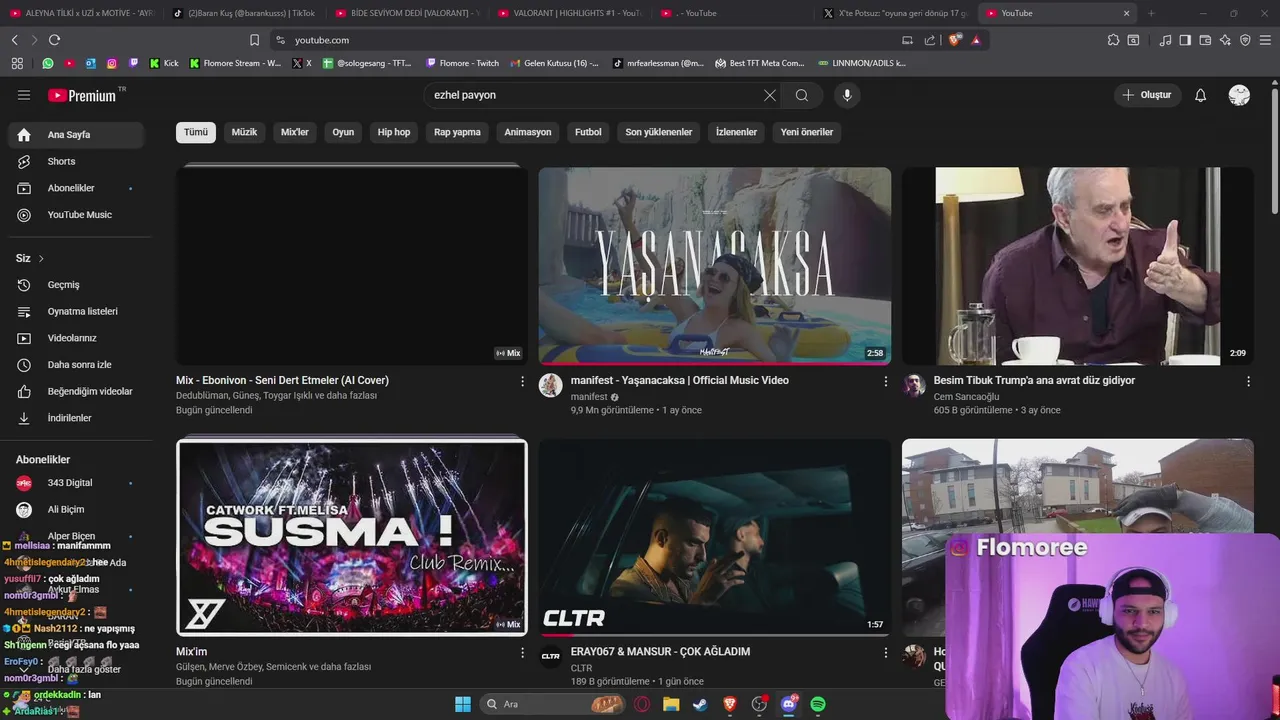
Task: Open video title ERAY067 & MANSUR - ÇOK AĞLADIM
Action: click(x=660, y=652)
